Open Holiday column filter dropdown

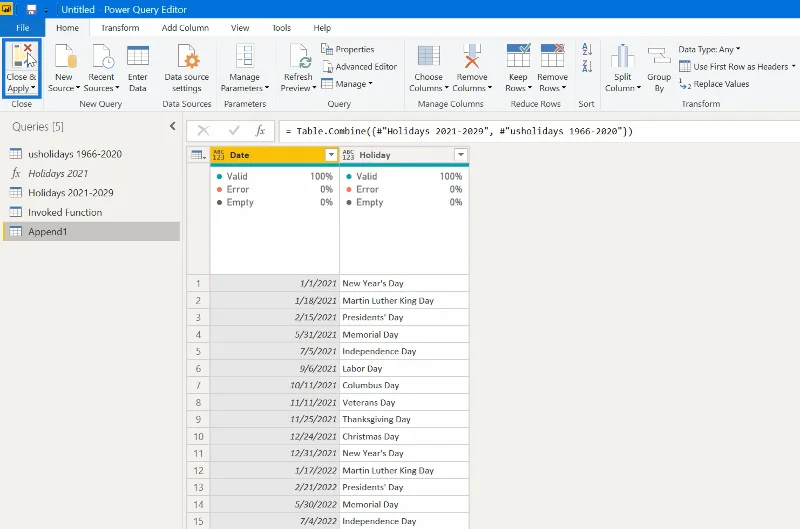click(461, 155)
